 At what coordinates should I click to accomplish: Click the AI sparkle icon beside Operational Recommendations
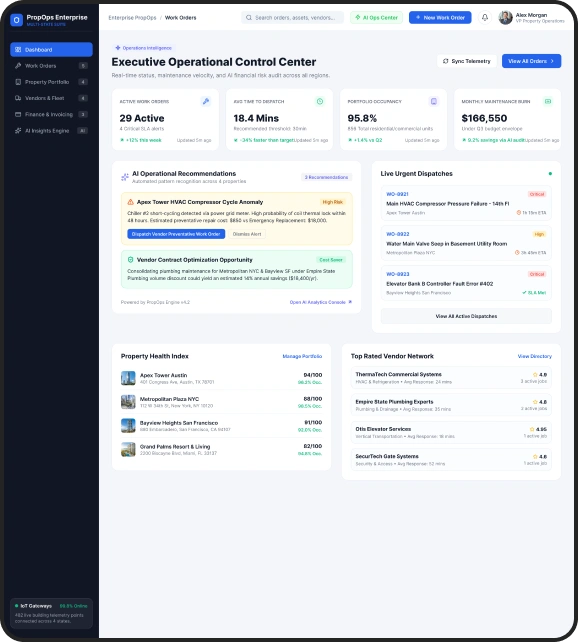click(x=125, y=177)
